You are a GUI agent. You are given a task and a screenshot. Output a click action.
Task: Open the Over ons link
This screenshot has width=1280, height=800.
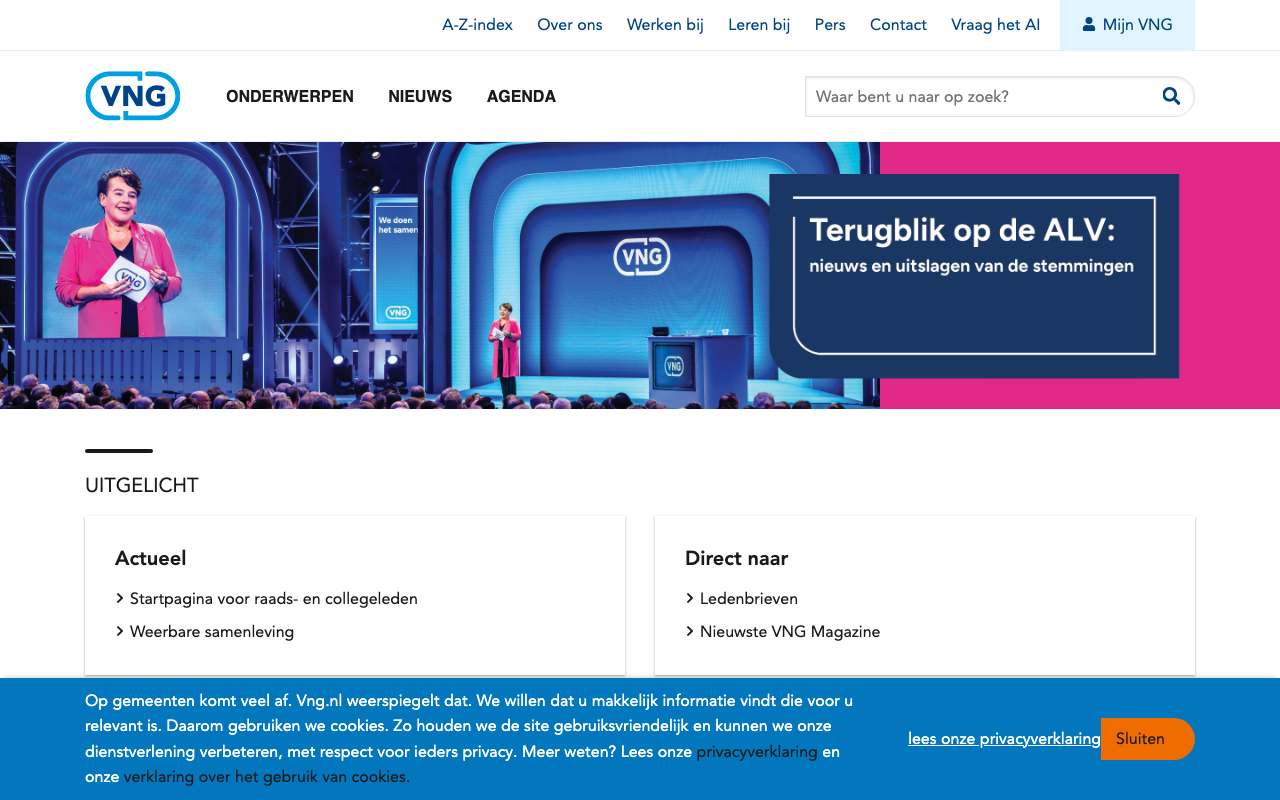tap(570, 25)
